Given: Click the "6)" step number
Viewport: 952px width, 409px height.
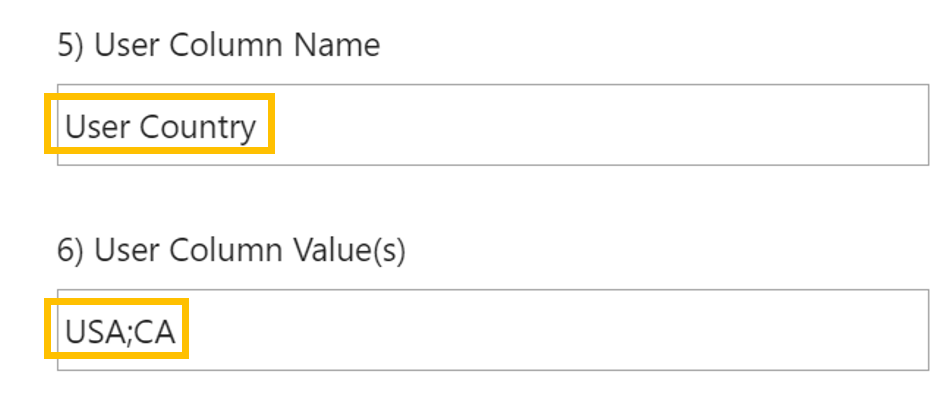Looking at the screenshot, I should click(71, 251).
